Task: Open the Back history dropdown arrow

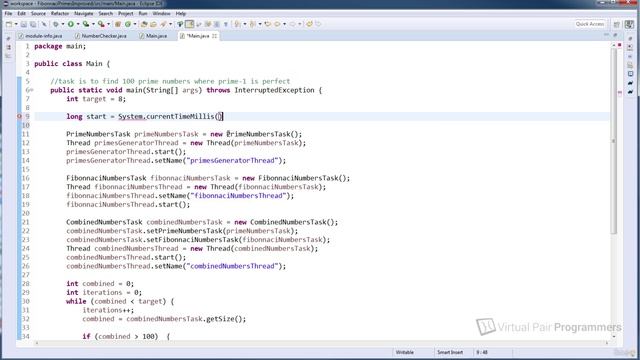Action: point(284,24)
